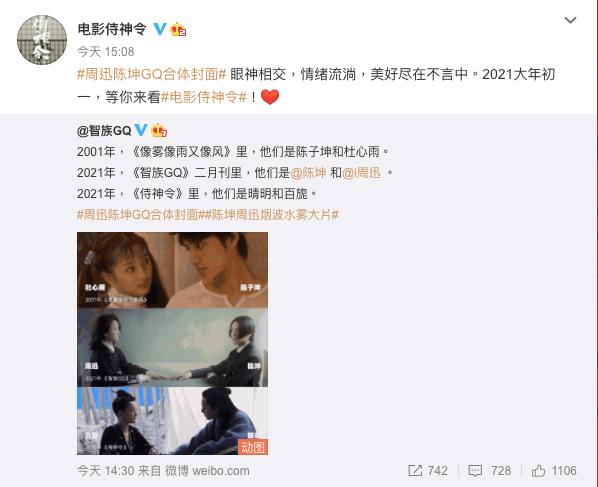598x487 pixels.
Task: Click the membership crown icon beside 电影侍神令
Action: coord(178,29)
